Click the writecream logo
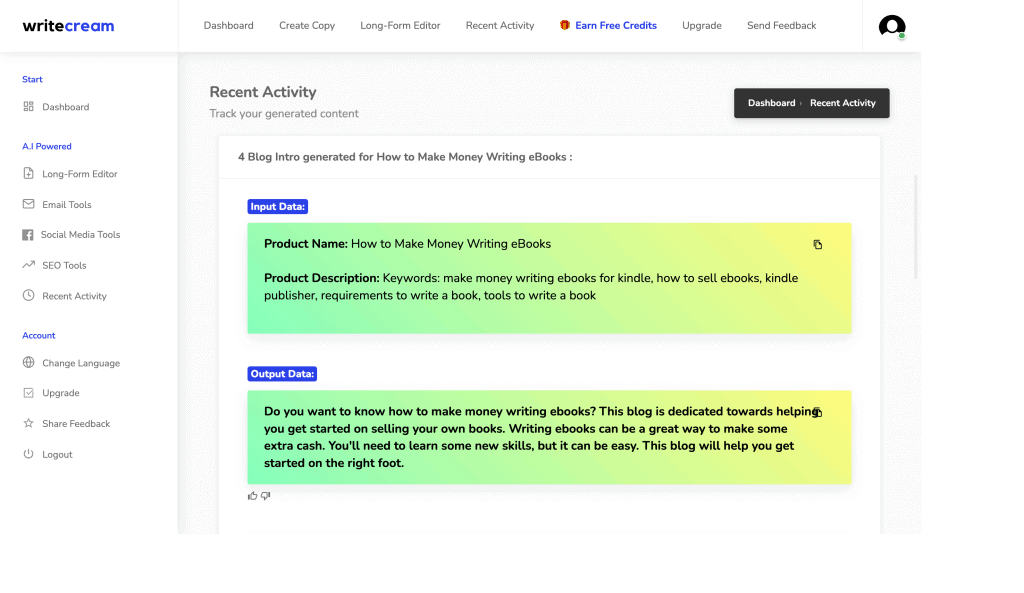The width and height of the screenshot is (1024, 593). pos(69,25)
